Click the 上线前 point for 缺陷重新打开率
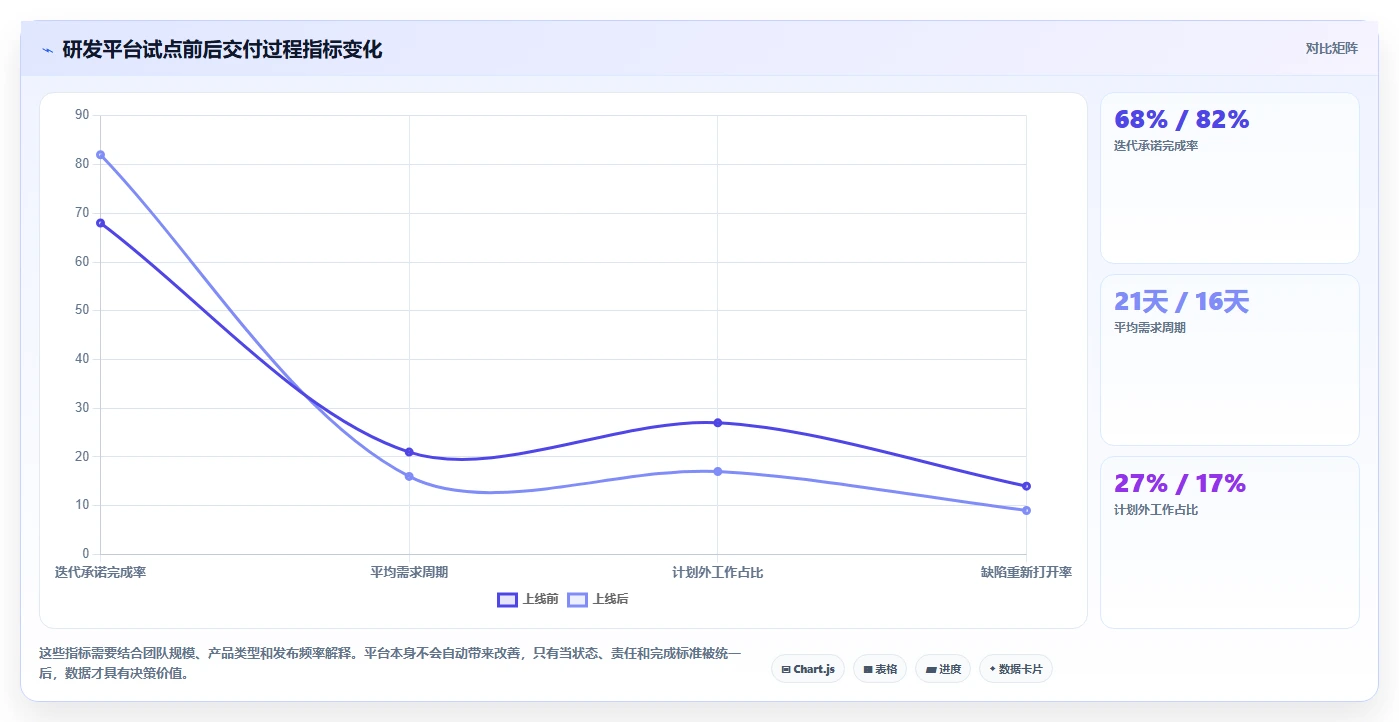Viewport: 1399px width, 722px height. [x=1026, y=486]
